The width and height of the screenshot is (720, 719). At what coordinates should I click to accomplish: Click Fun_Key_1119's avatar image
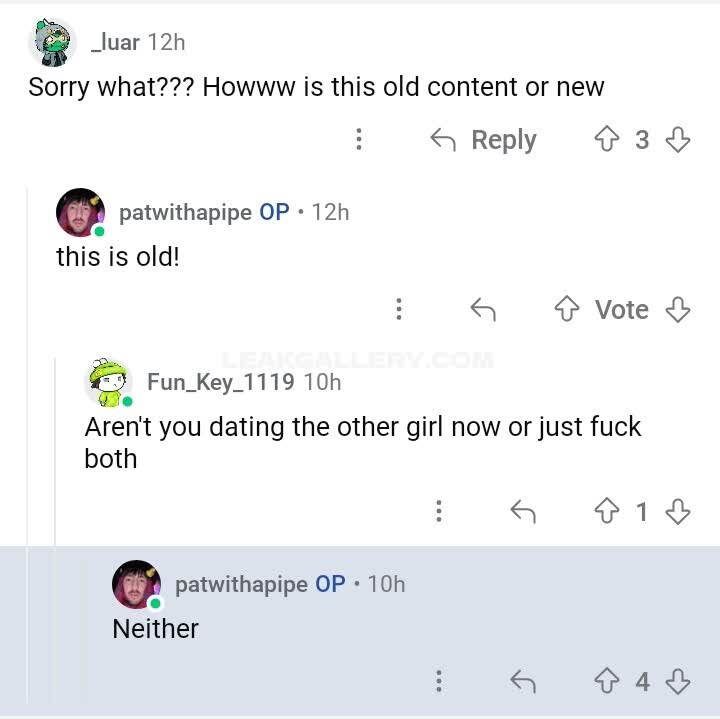click(109, 381)
